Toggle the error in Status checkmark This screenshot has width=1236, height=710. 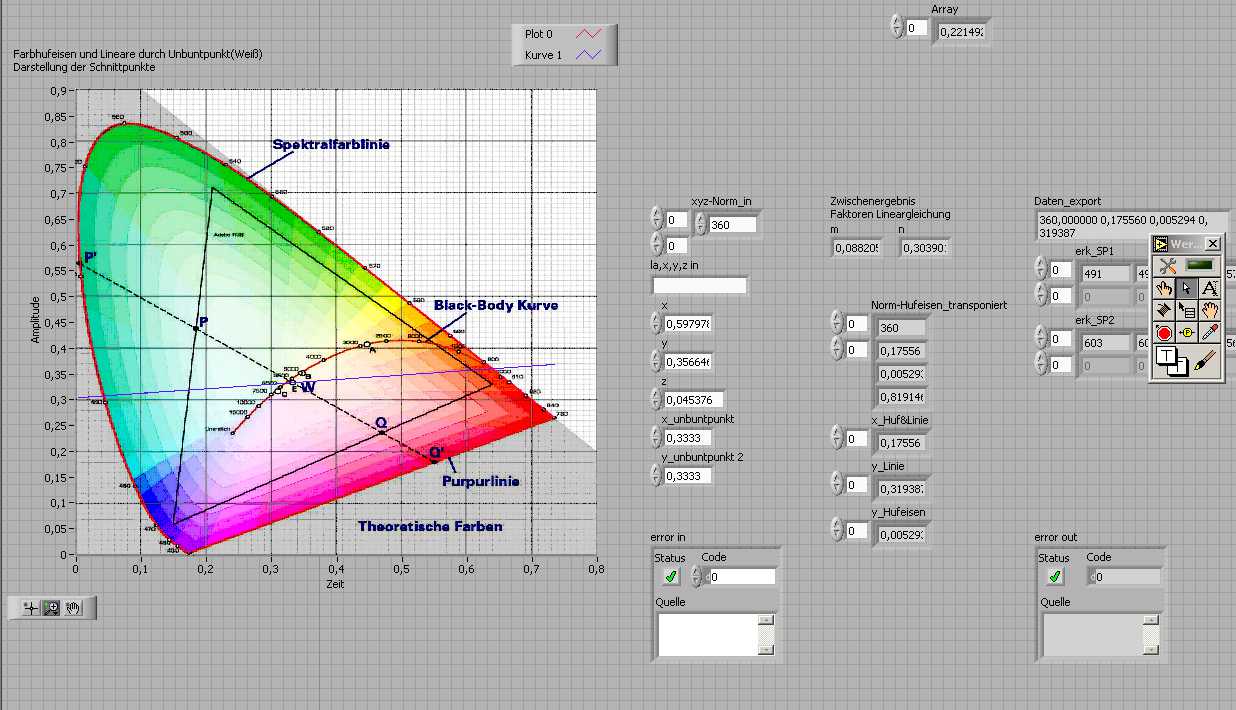pos(671,576)
